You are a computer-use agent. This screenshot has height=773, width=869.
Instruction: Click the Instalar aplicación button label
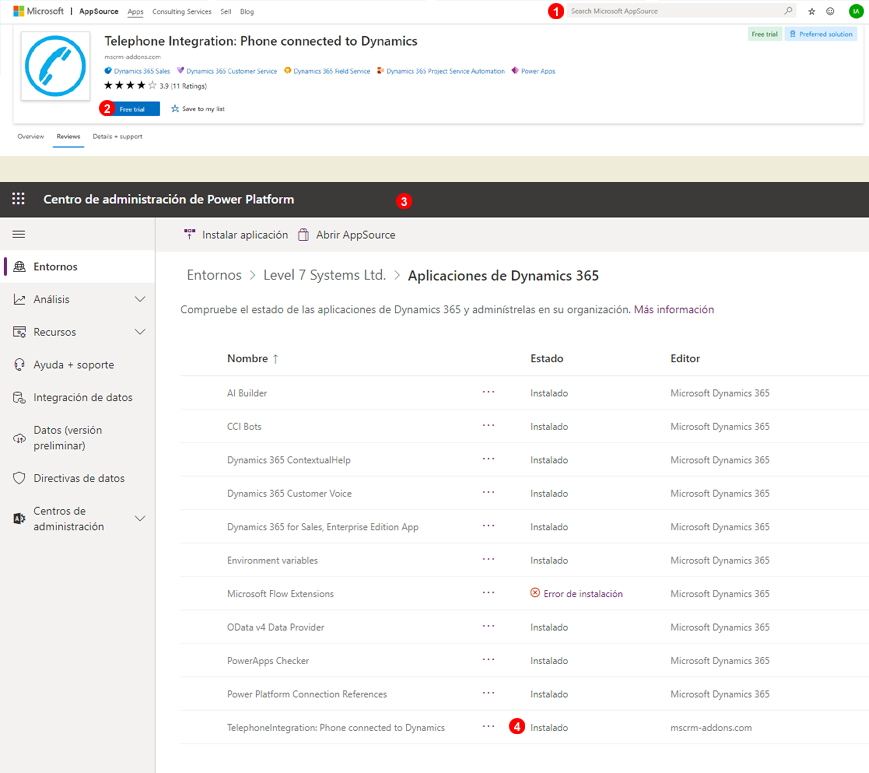[245, 235]
